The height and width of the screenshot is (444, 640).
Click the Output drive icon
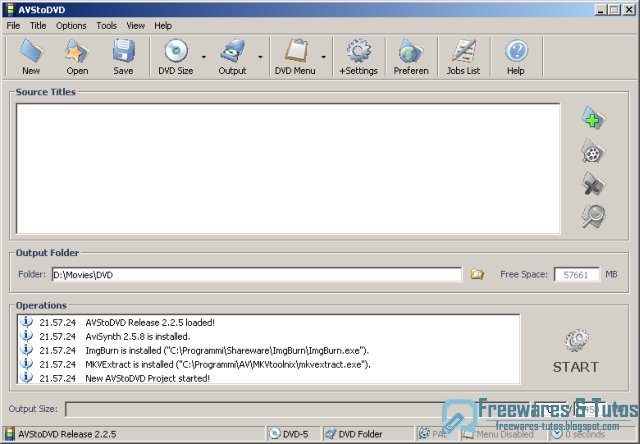(232, 51)
